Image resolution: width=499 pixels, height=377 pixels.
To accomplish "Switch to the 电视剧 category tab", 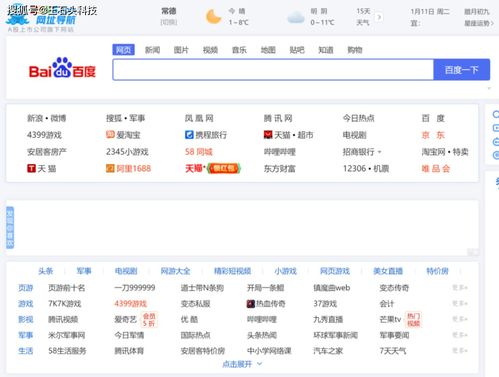I will [x=126, y=271].
